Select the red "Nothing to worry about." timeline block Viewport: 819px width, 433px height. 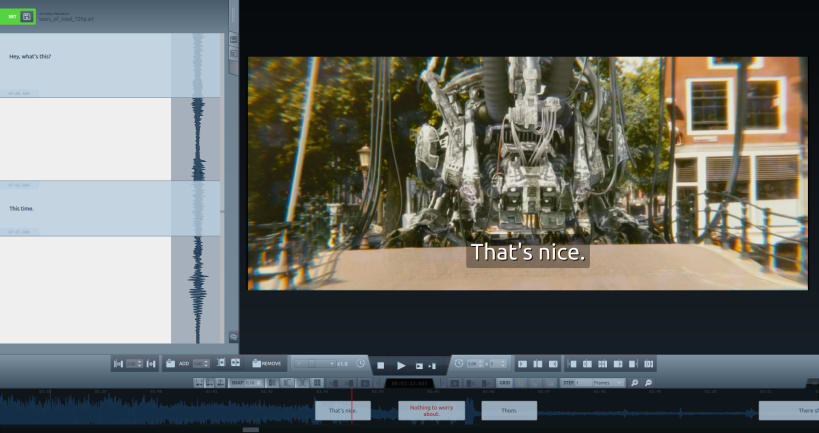(x=431, y=411)
